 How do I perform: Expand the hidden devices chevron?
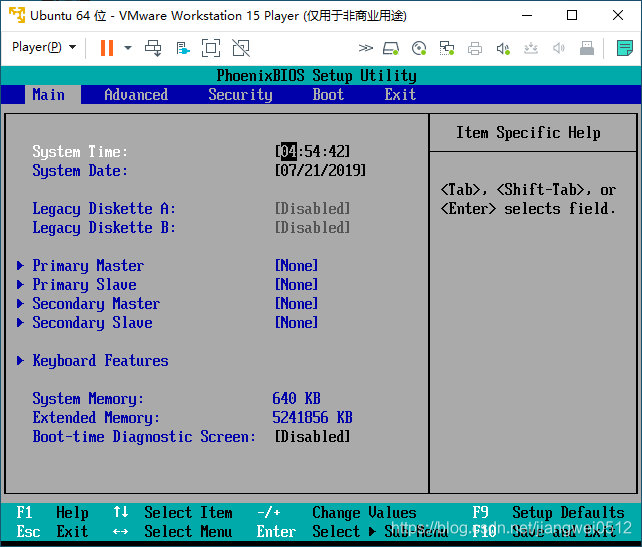tap(366, 48)
